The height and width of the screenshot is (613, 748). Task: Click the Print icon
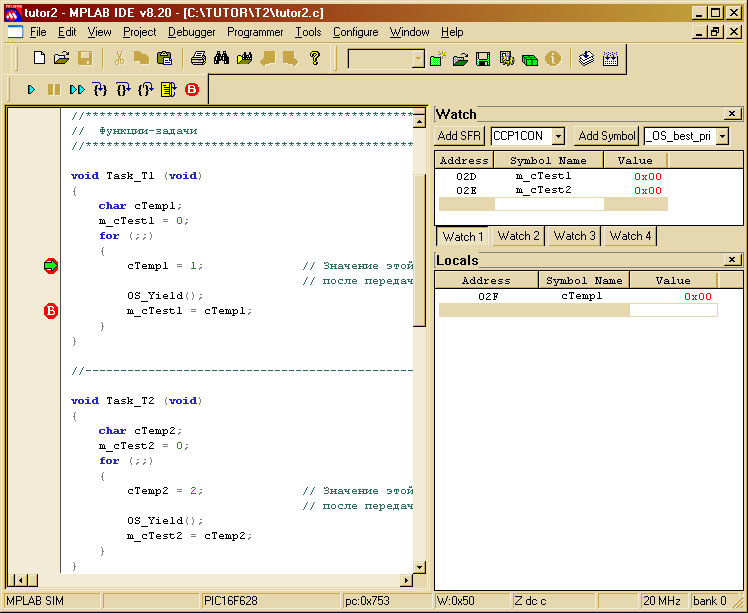198,59
